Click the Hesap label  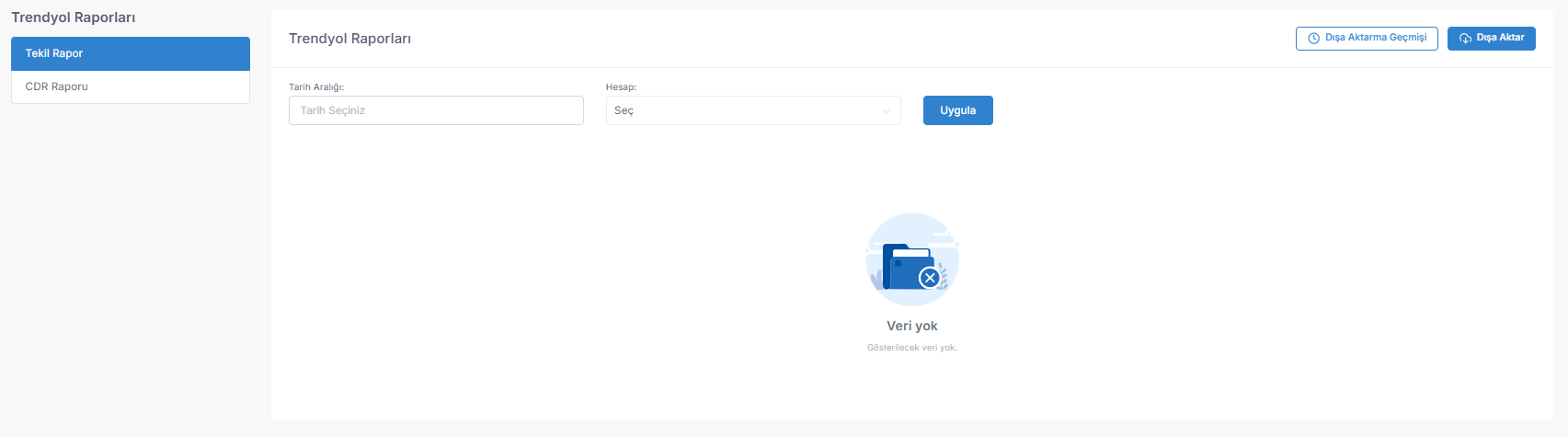coord(621,87)
